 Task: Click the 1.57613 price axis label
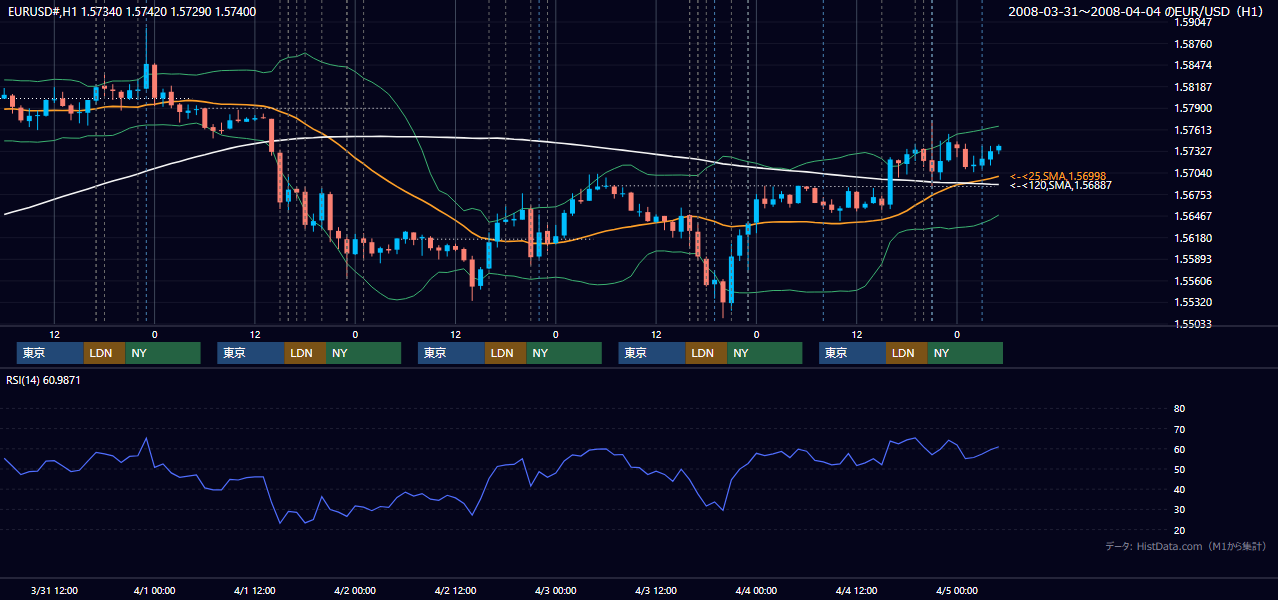coord(1193,130)
